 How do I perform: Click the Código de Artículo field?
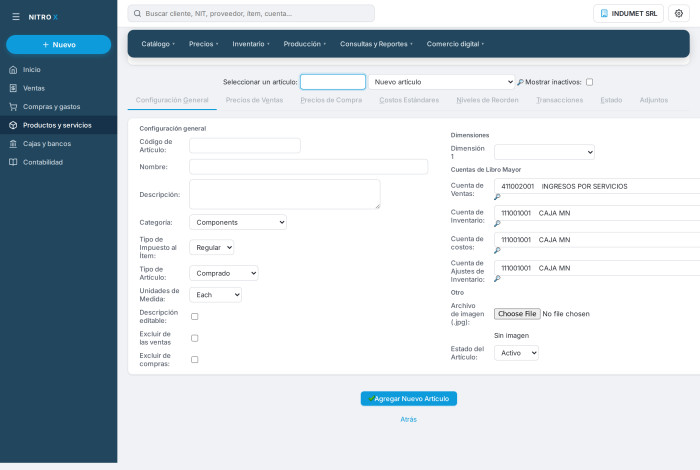tap(245, 146)
